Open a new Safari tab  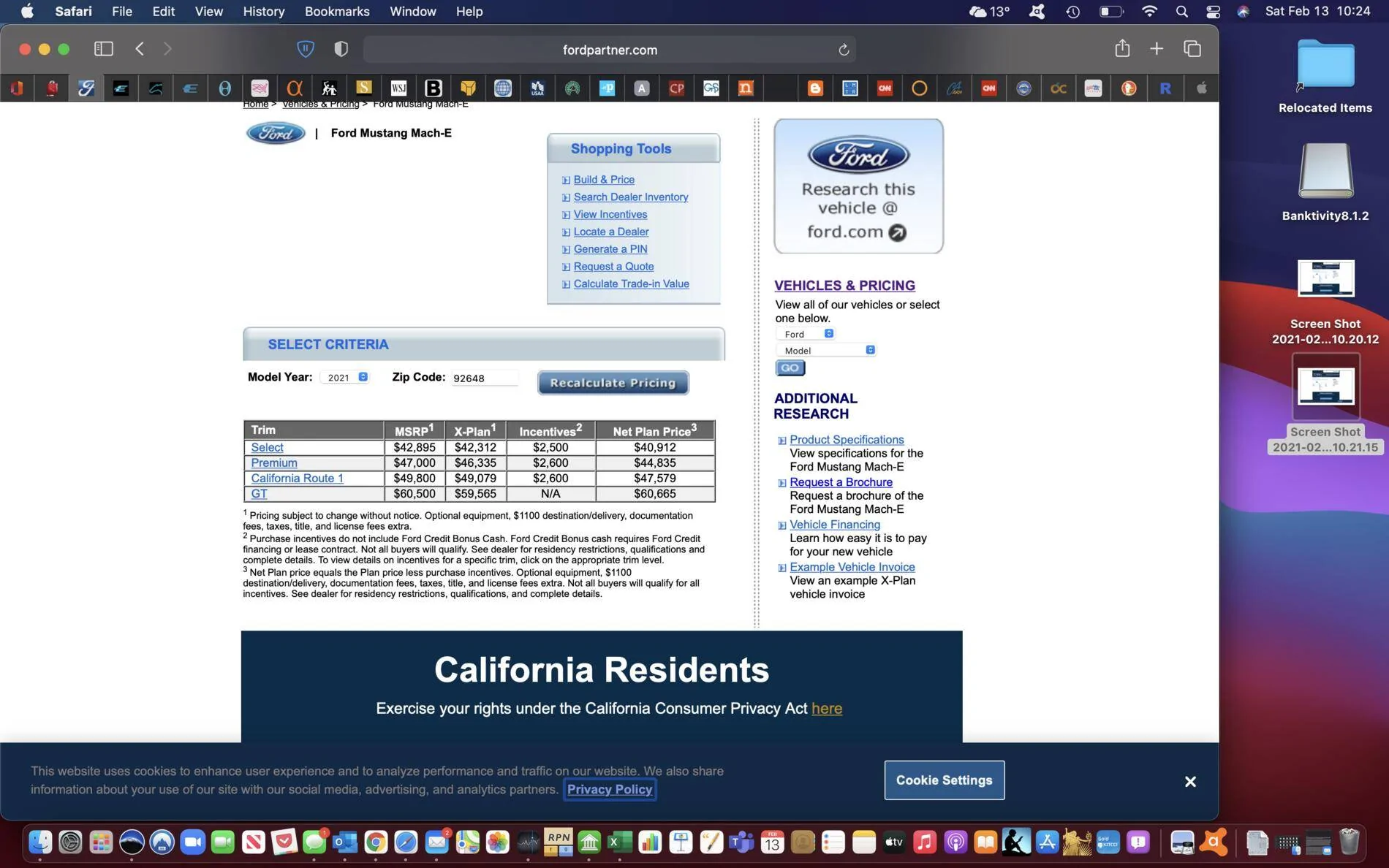coord(1157,49)
